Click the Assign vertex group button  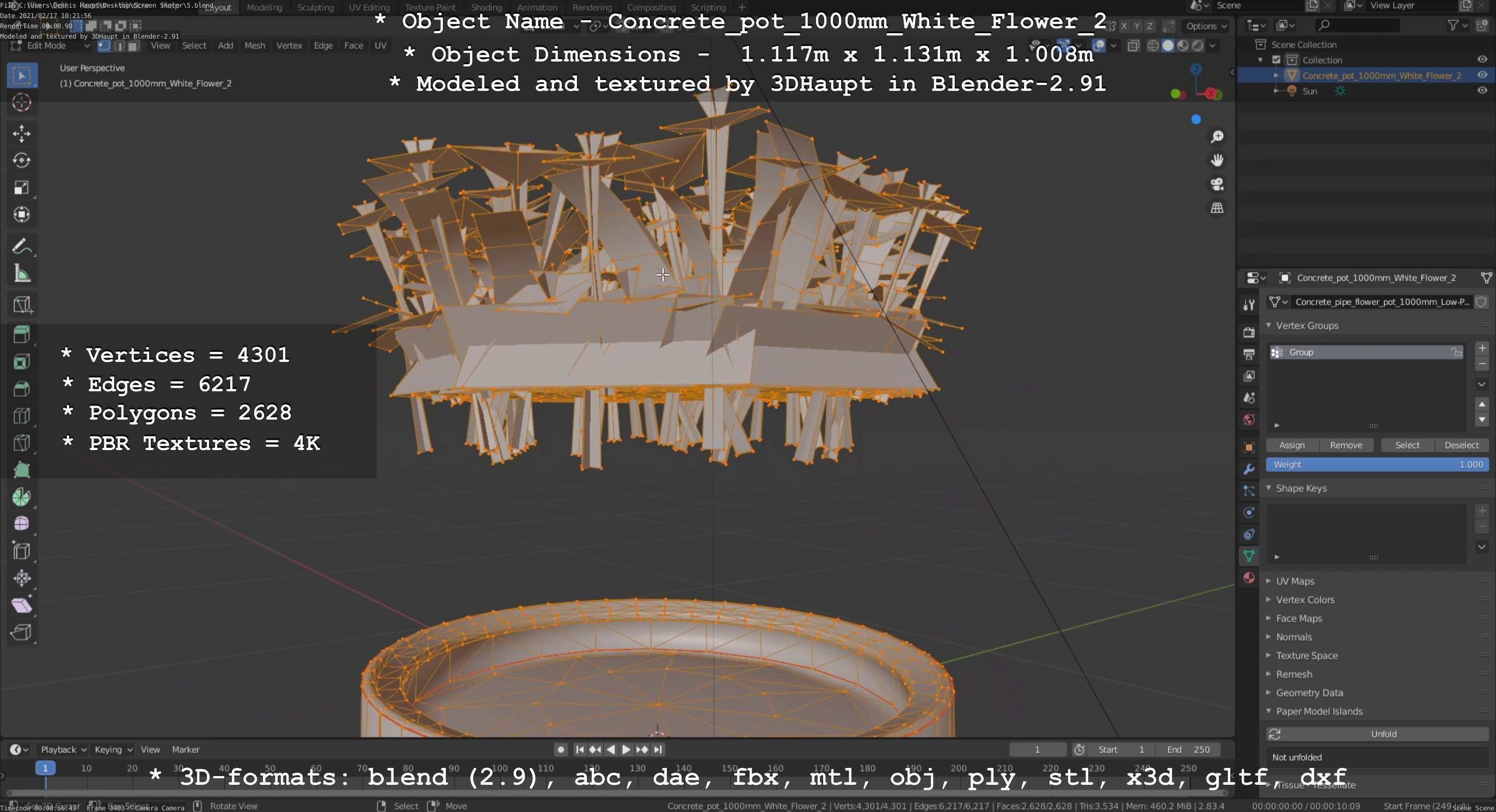point(1292,445)
